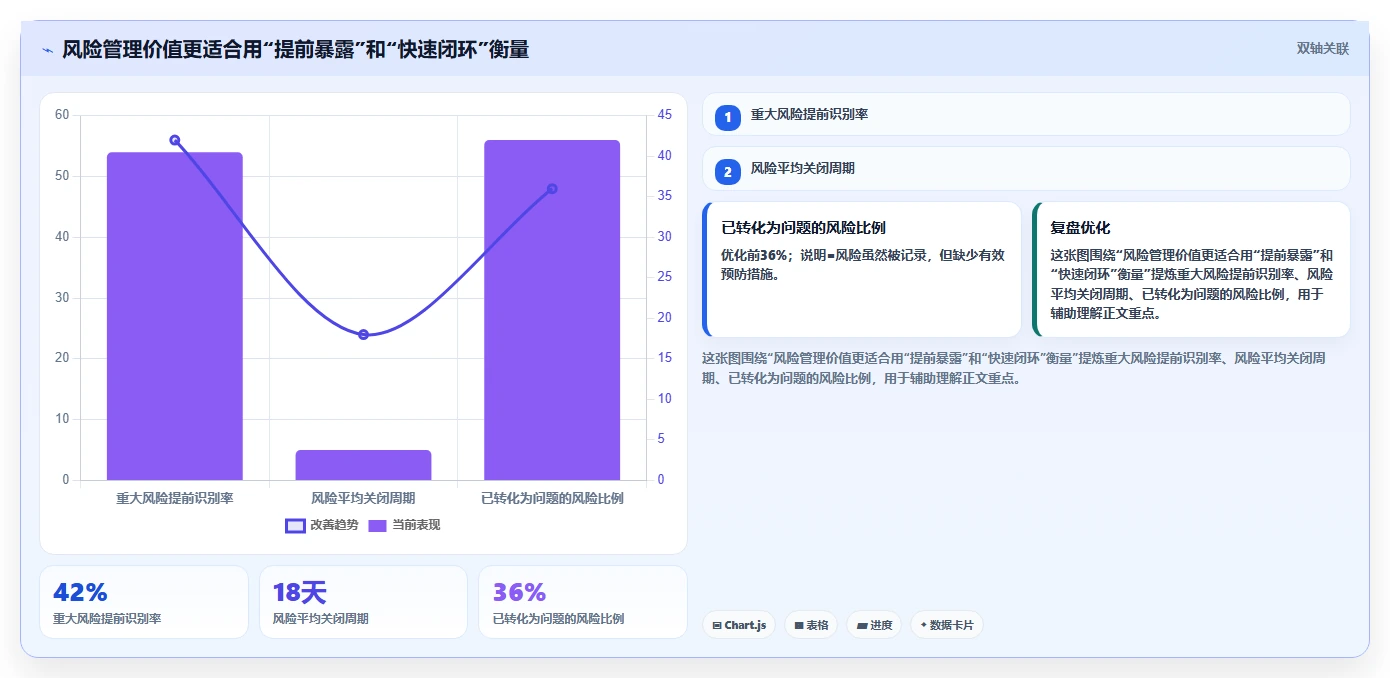Open the 数据卡片 tag
The width and height of the screenshot is (1390, 678).
[x=947, y=625]
